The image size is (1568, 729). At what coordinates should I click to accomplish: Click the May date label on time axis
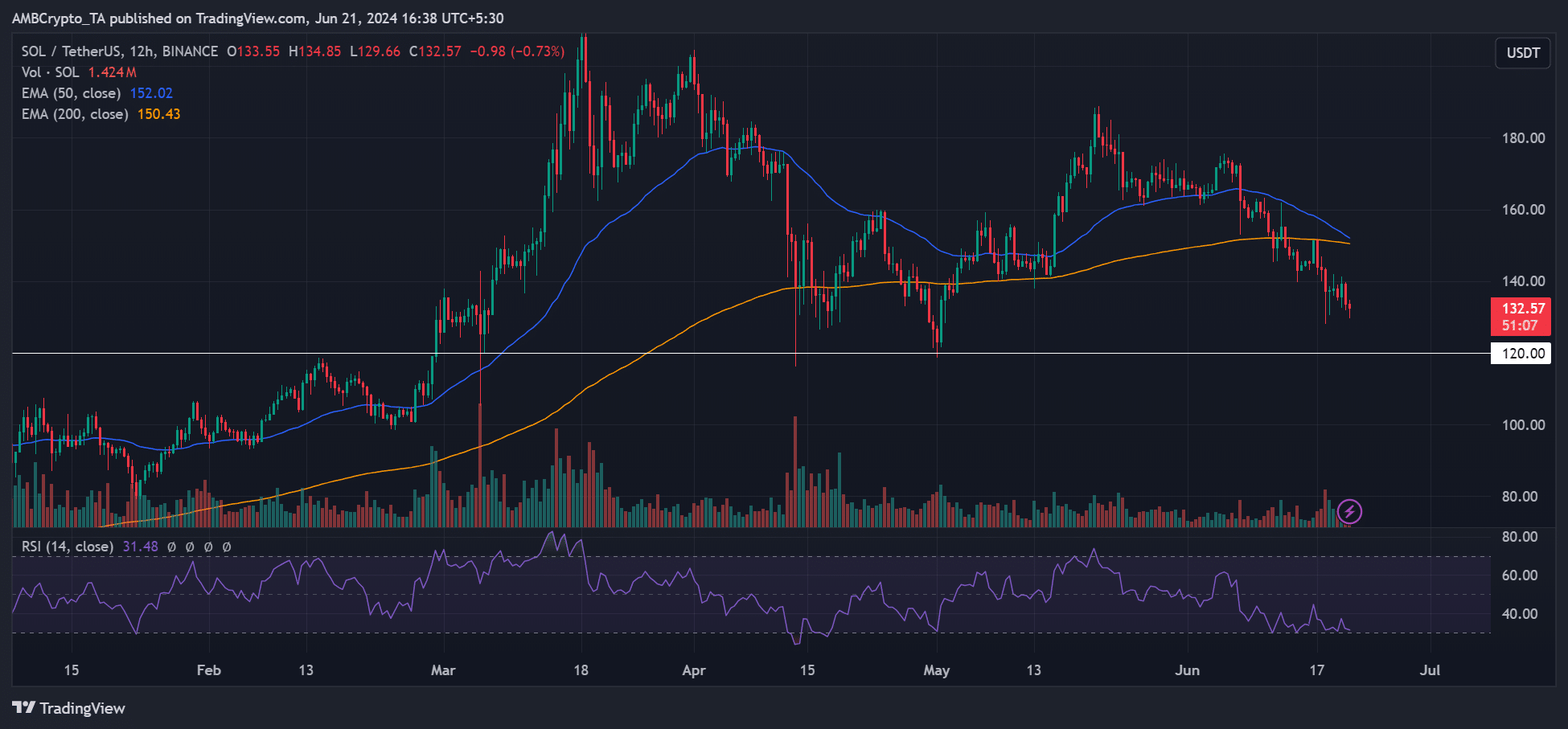tap(937, 670)
